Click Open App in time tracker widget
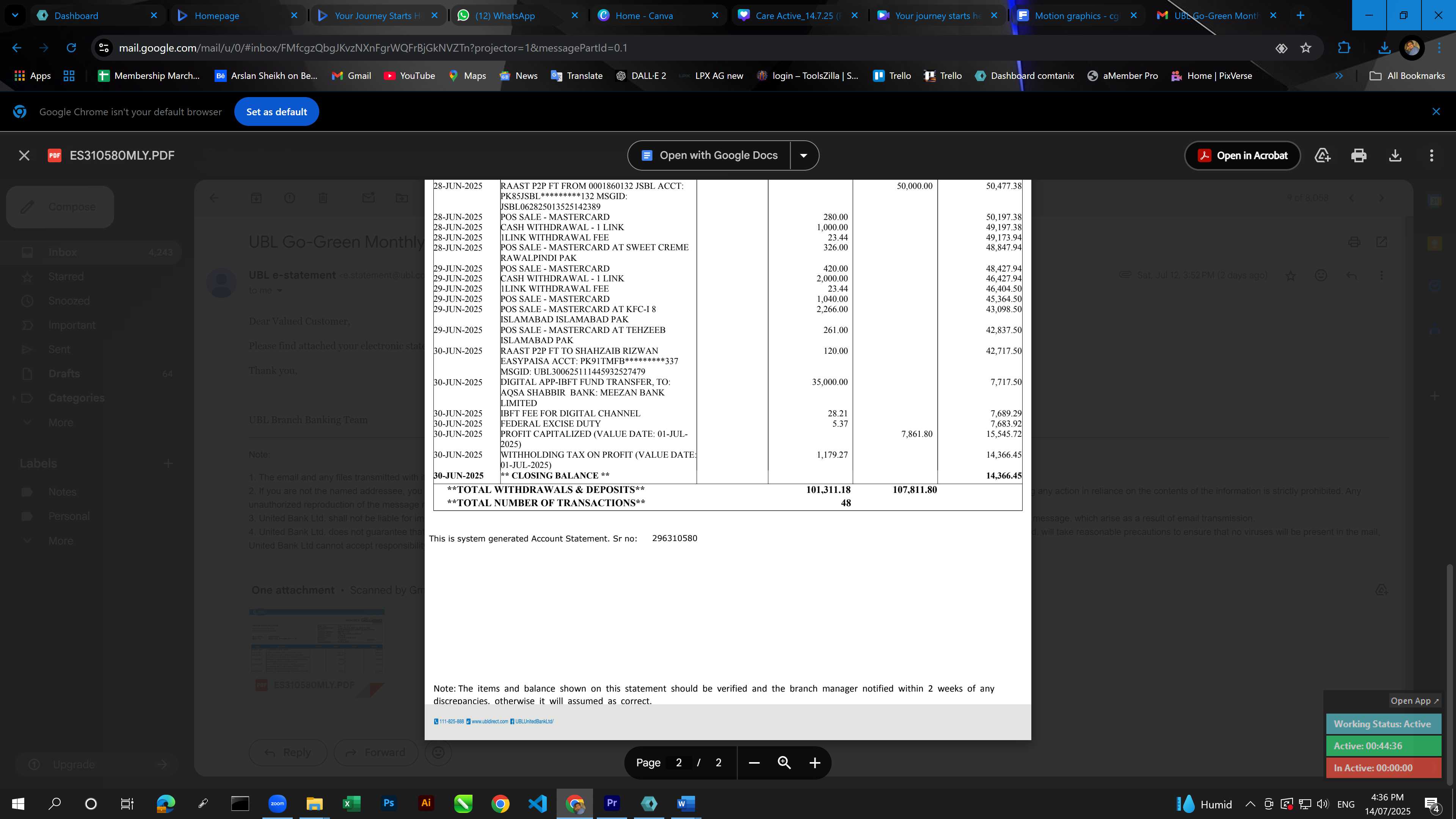The width and height of the screenshot is (1456, 819). tap(1415, 701)
